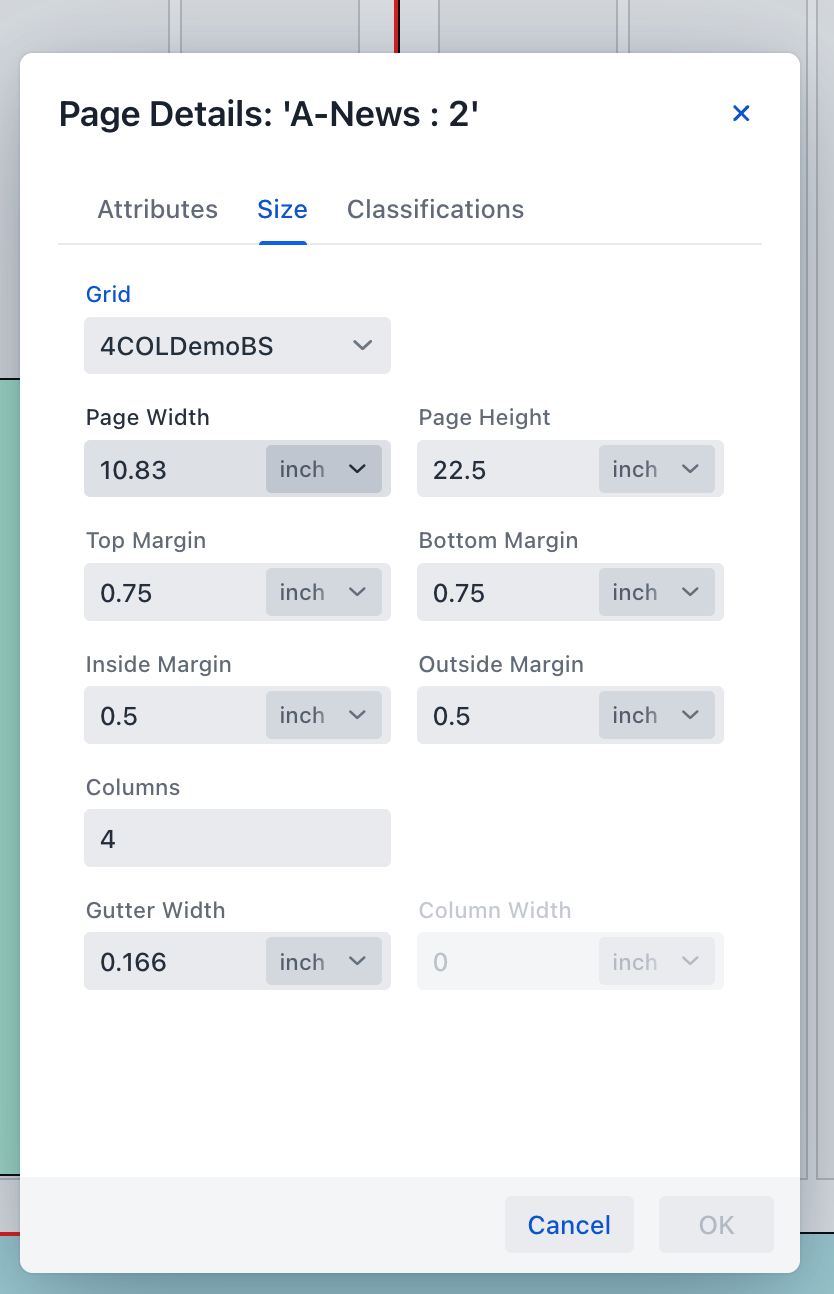
Task: Open the Page Width unit dropdown
Action: [x=324, y=469]
